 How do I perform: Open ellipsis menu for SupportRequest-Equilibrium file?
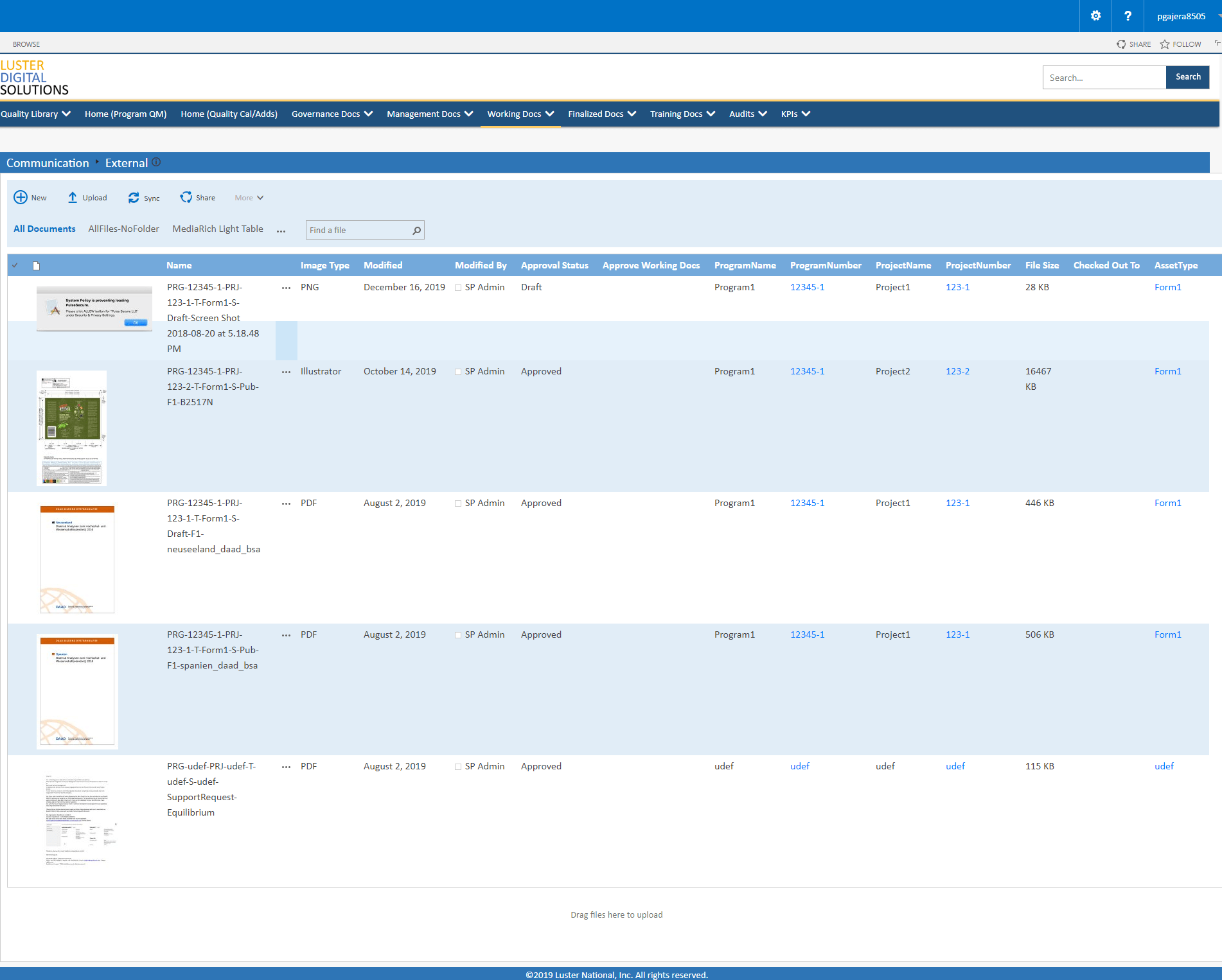pos(287,767)
